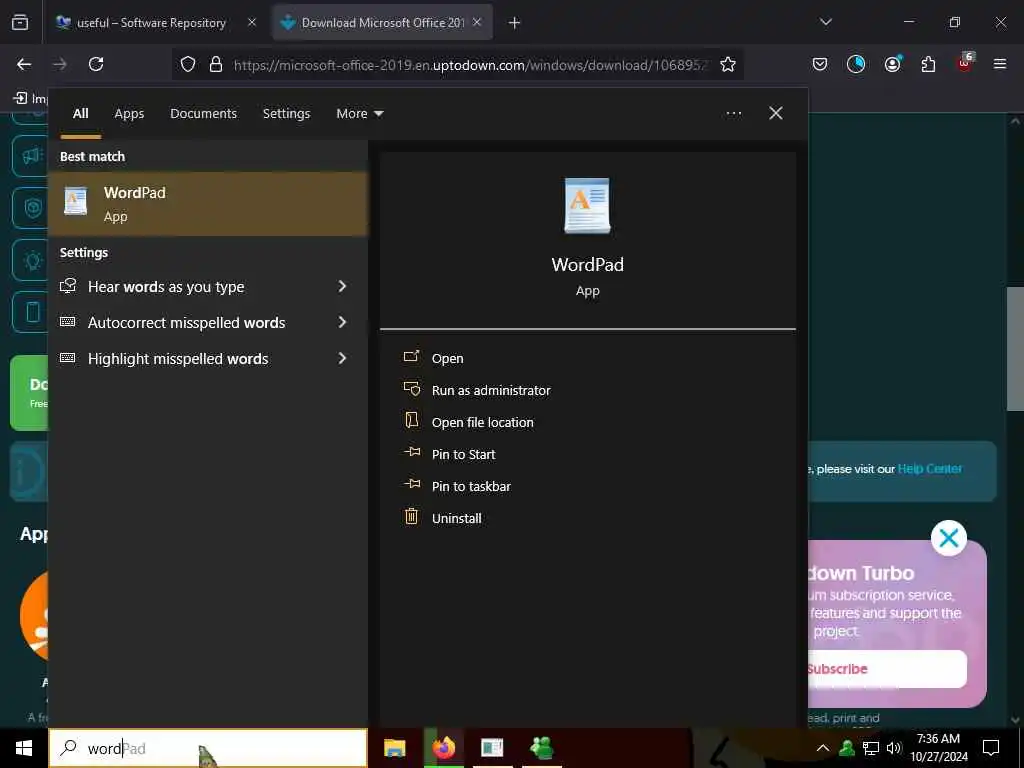Viewport: 1024px width, 768px height.
Task: Select Open in the WordPad actions
Action: pos(447,359)
